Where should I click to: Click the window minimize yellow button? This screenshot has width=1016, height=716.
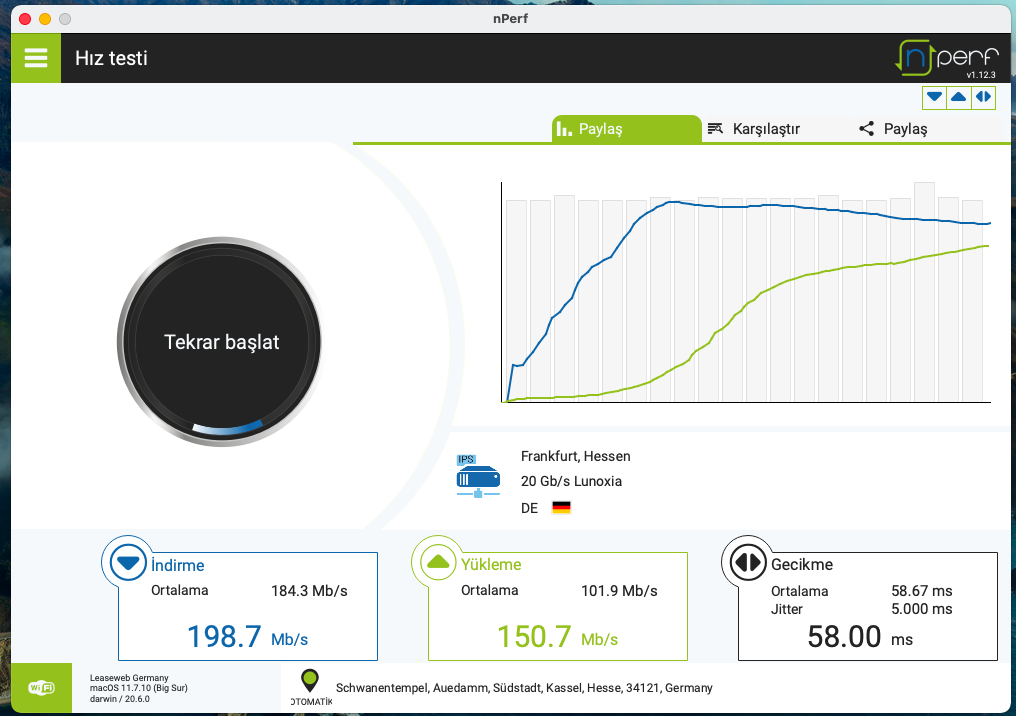point(45,19)
